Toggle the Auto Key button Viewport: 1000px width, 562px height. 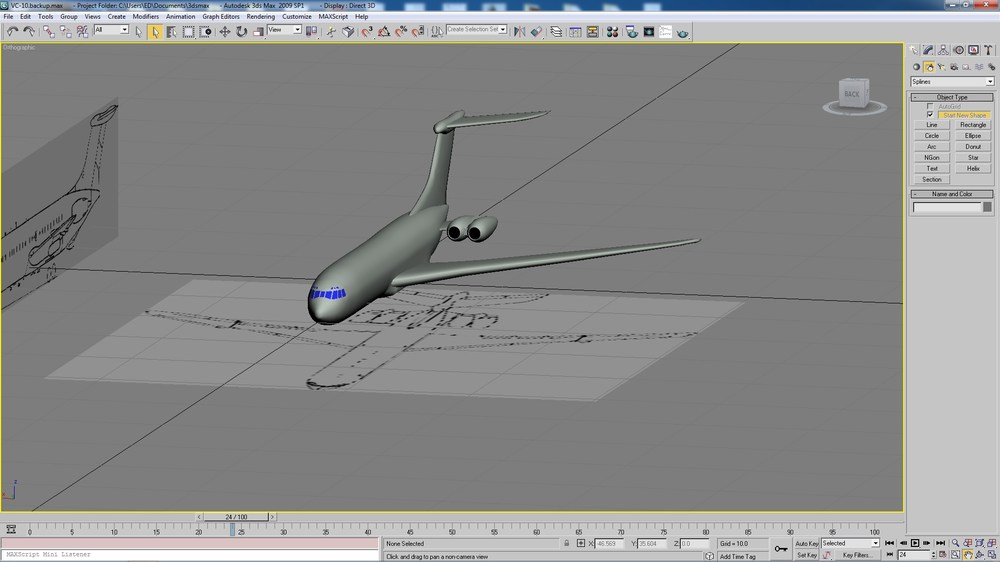tap(806, 544)
